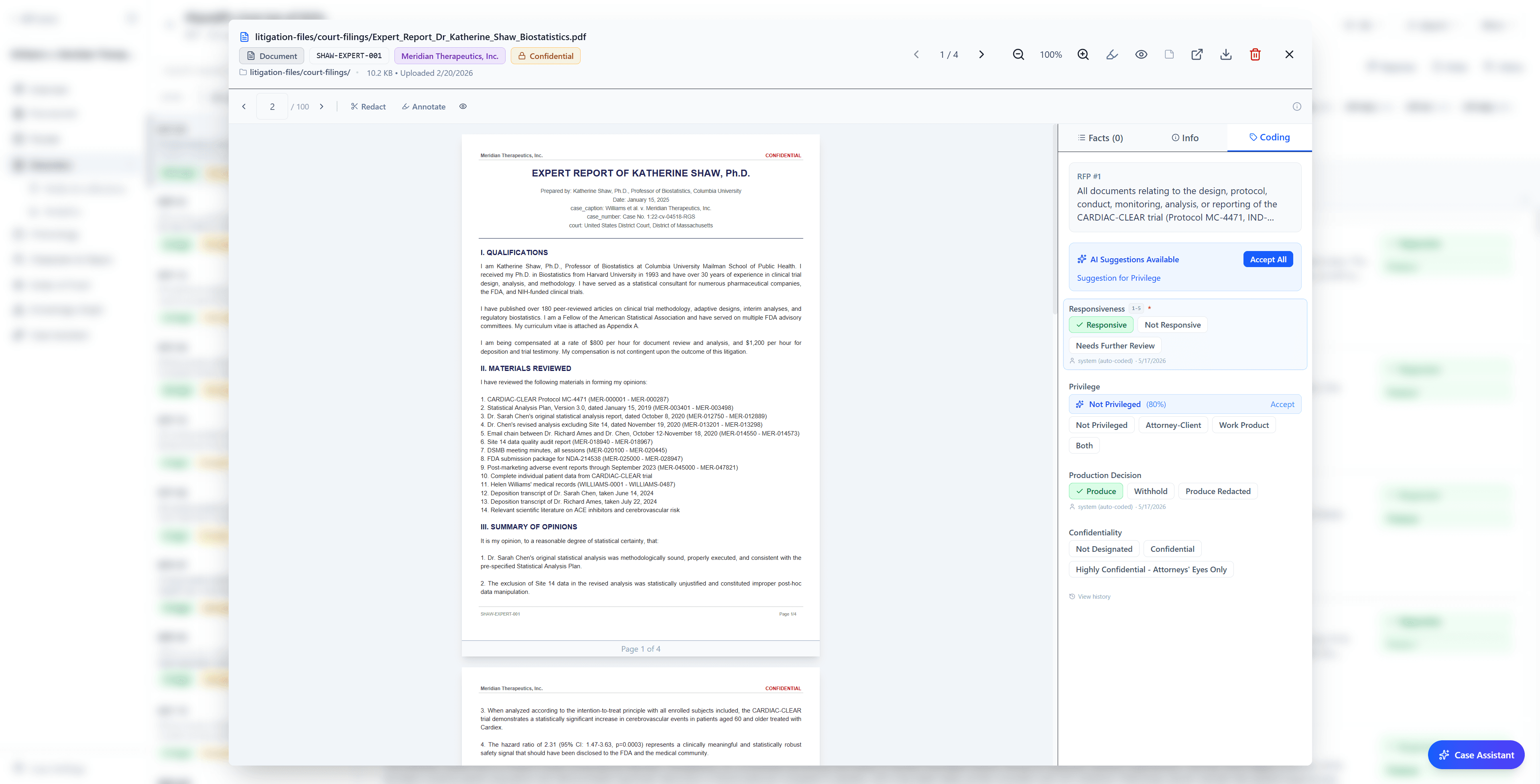The height and width of the screenshot is (784, 1540).
Task: Toggle annotation visibility eye in toolbar
Action: point(463,106)
